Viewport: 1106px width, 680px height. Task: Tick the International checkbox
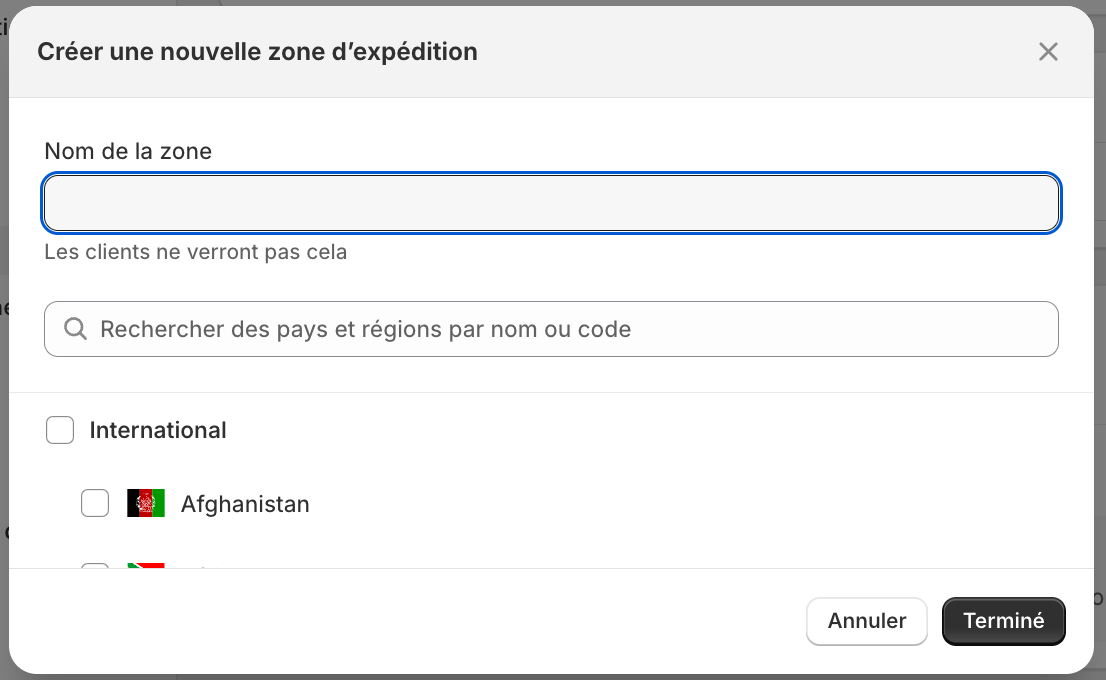[60, 430]
